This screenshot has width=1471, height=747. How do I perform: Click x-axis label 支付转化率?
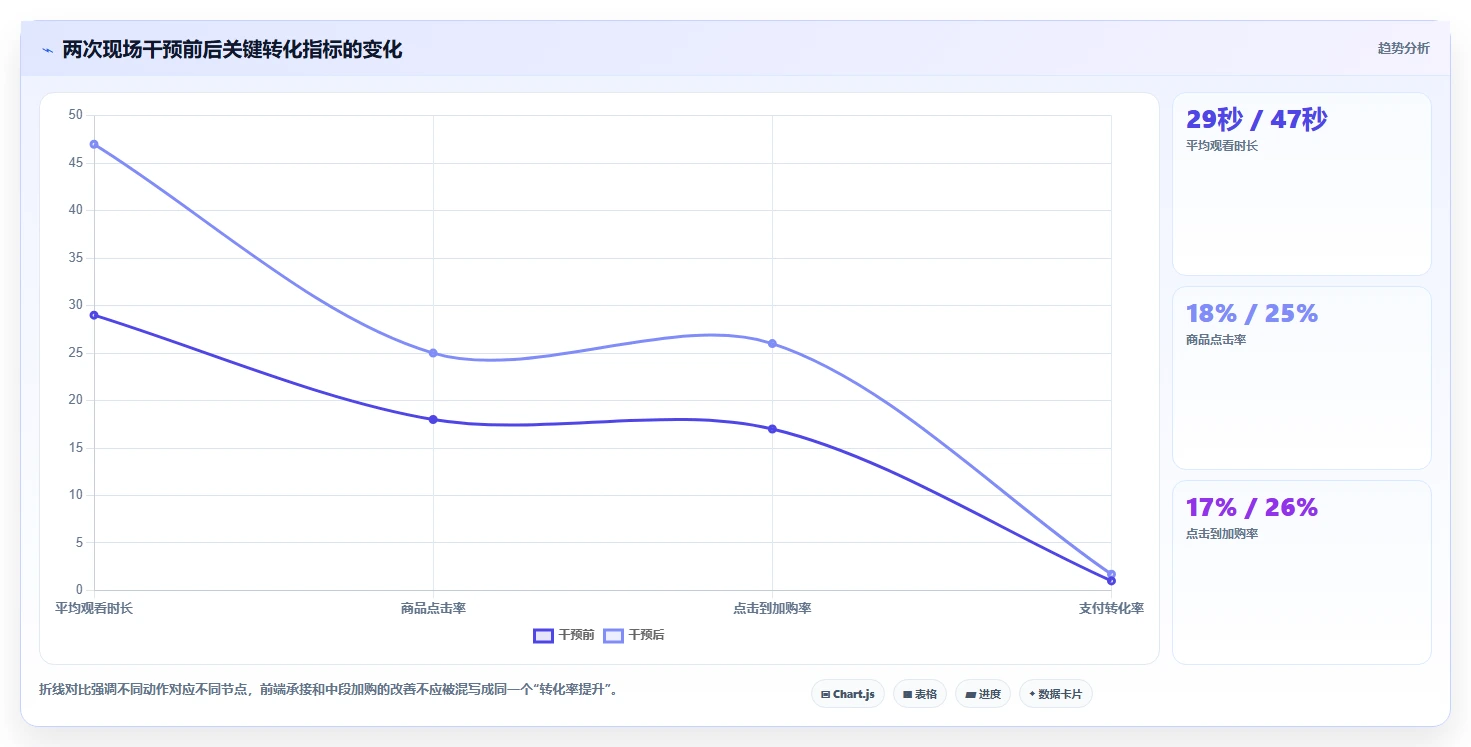(1111, 608)
